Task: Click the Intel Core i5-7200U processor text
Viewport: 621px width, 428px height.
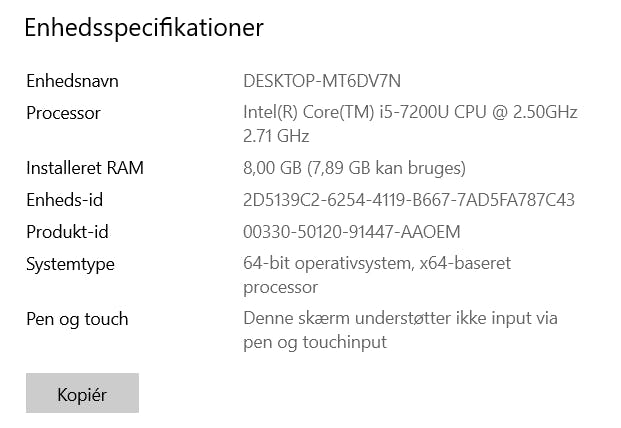Action: click(x=410, y=113)
